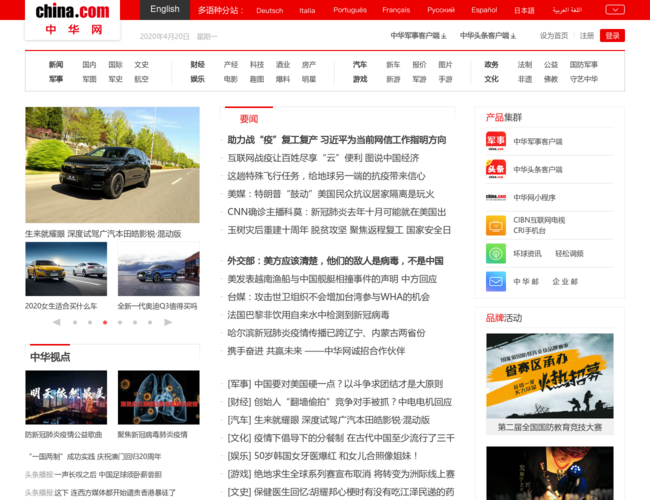The image size is (650, 500).
Task: Open the 聚焦新冠病毒肺炎疫情 lungs thumbnail
Action: 158,397
